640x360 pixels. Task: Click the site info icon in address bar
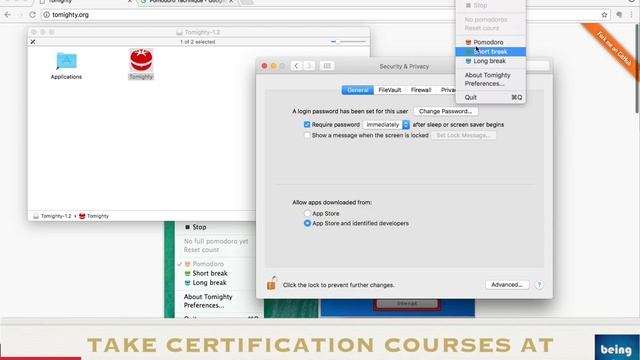[47, 15]
